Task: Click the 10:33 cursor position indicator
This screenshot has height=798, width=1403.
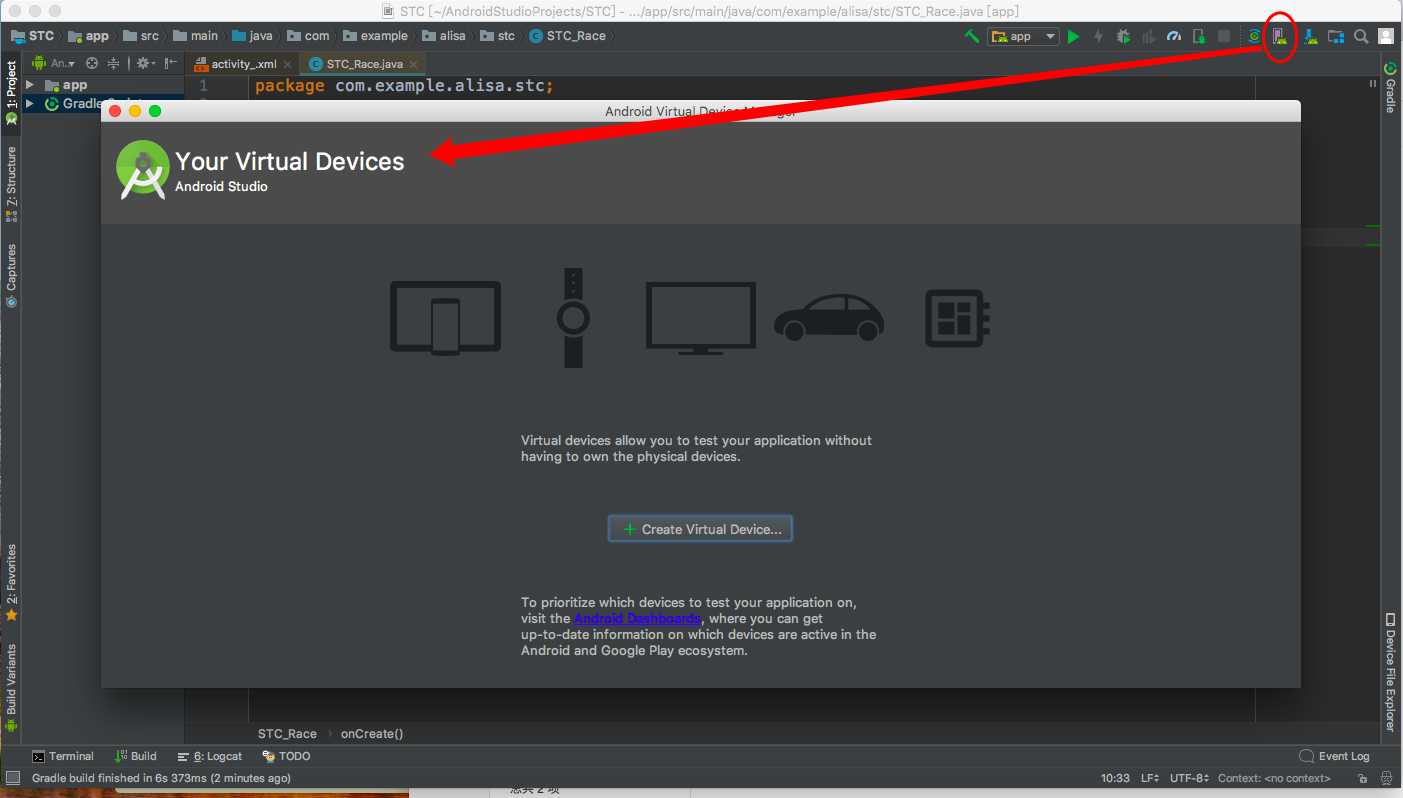Action: [1115, 778]
